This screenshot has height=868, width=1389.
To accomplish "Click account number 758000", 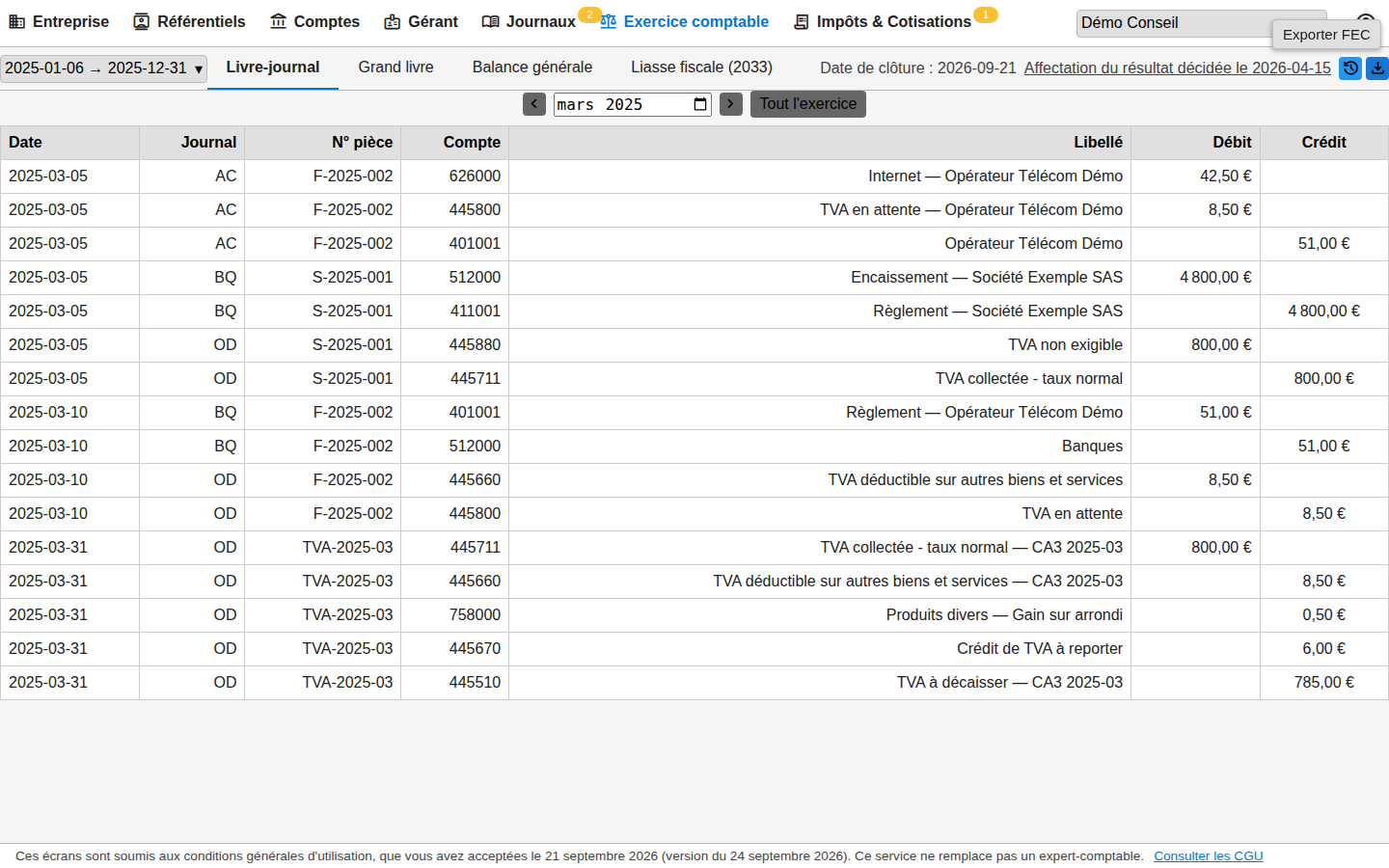I will point(475,615).
